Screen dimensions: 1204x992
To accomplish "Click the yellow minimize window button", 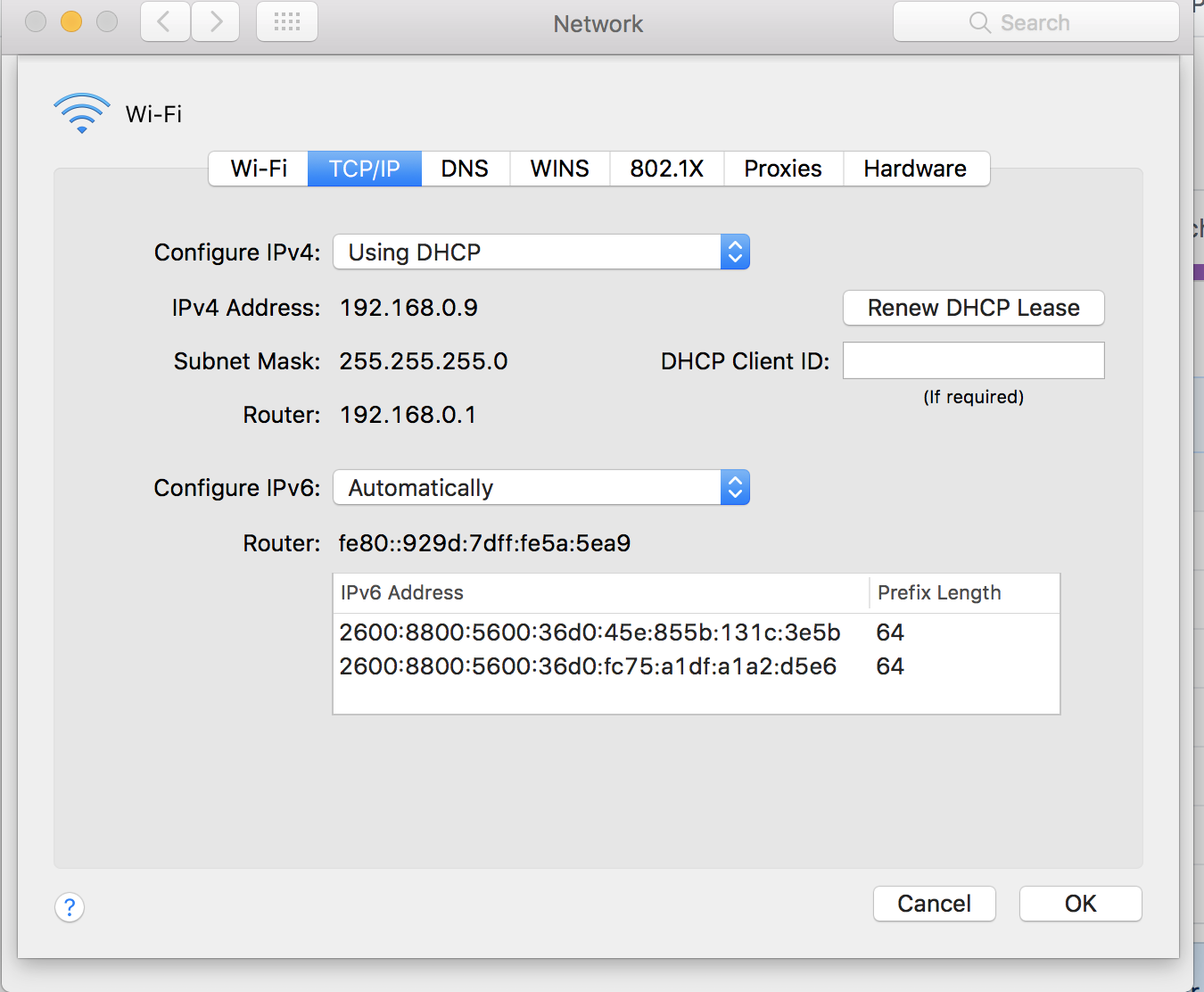I will click(x=71, y=21).
